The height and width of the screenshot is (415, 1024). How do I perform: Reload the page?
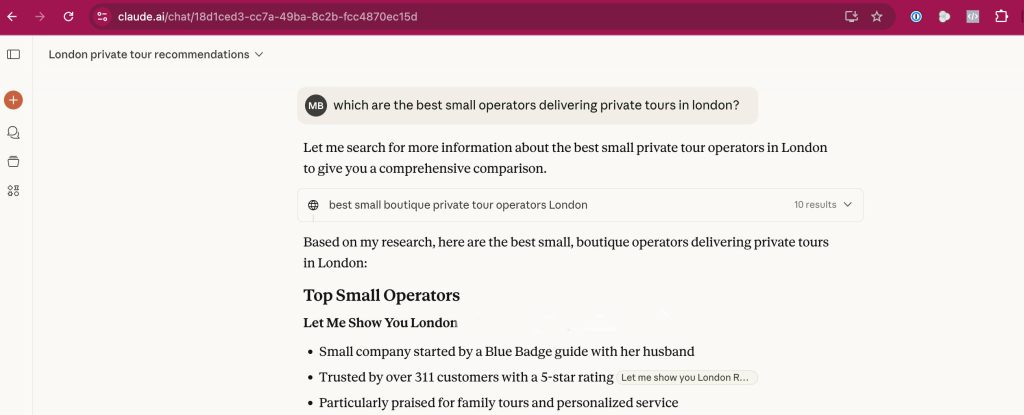click(68, 16)
